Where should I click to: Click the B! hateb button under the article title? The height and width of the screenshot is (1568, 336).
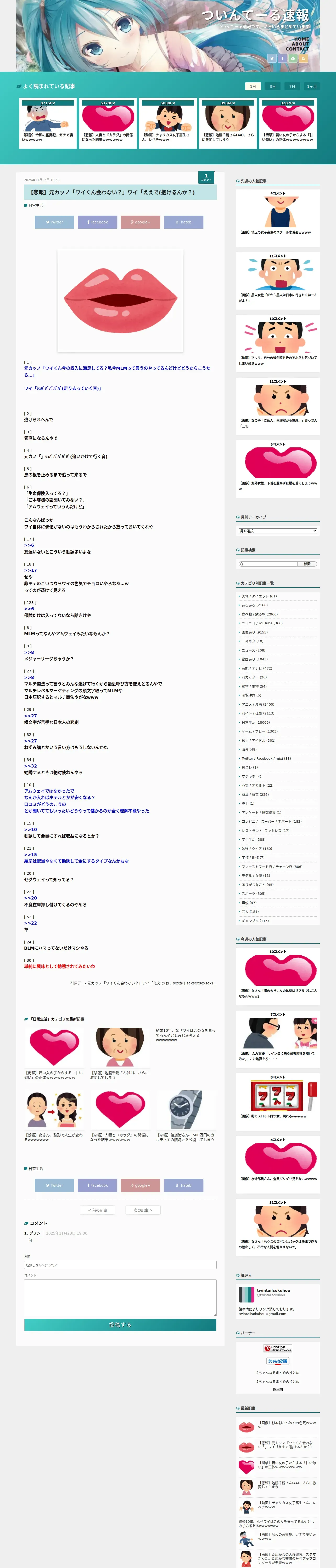tap(183, 222)
